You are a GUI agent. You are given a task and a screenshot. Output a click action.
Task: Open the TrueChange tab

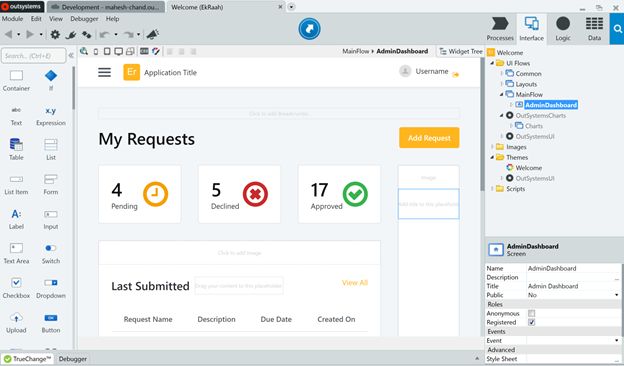[x=28, y=359]
